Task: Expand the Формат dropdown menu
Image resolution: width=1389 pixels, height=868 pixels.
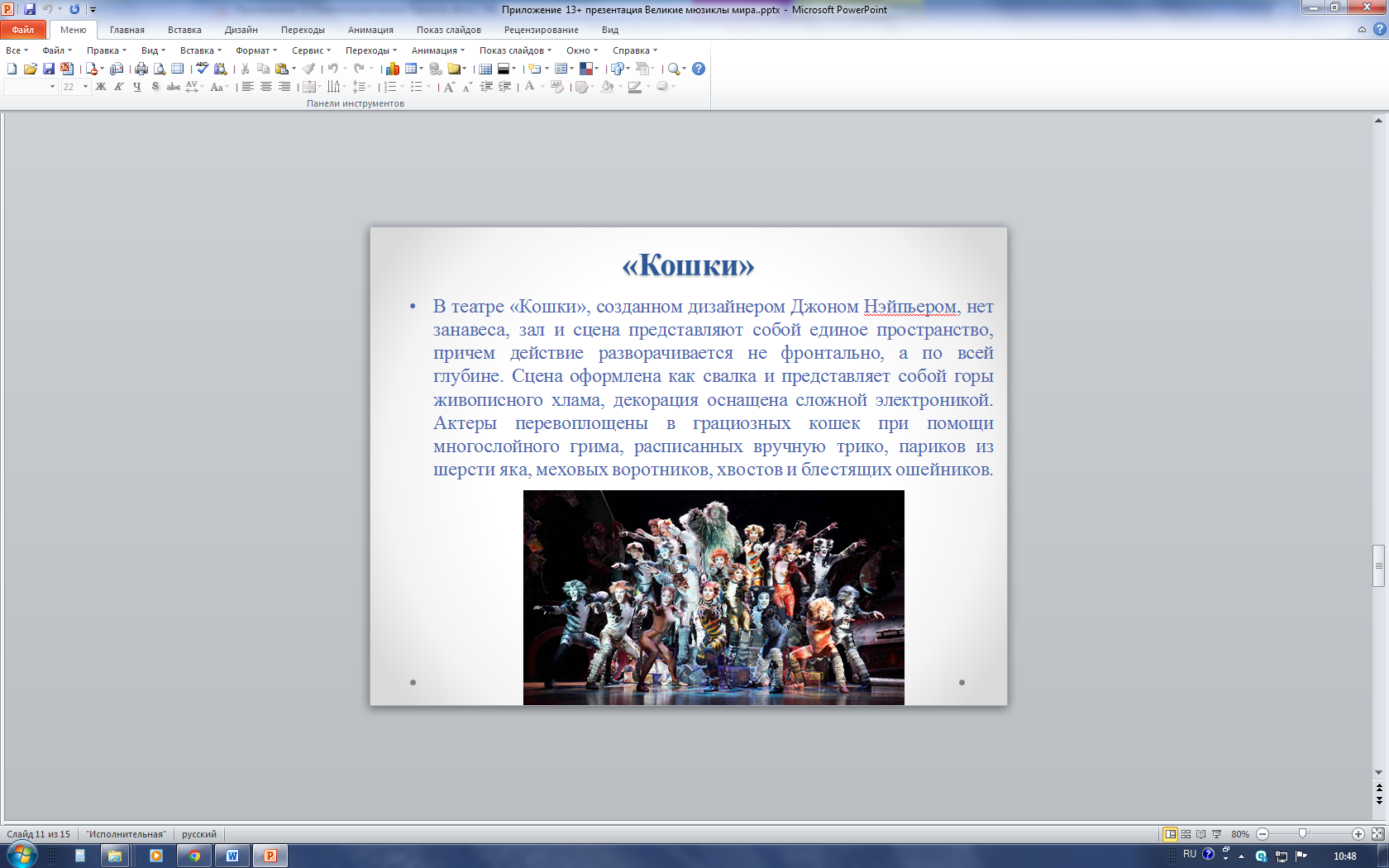Action: [256, 50]
